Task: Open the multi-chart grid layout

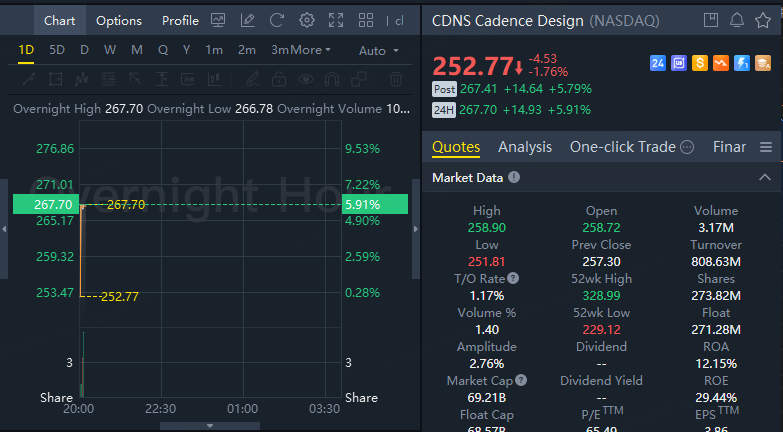Action: click(x=367, y=20)
